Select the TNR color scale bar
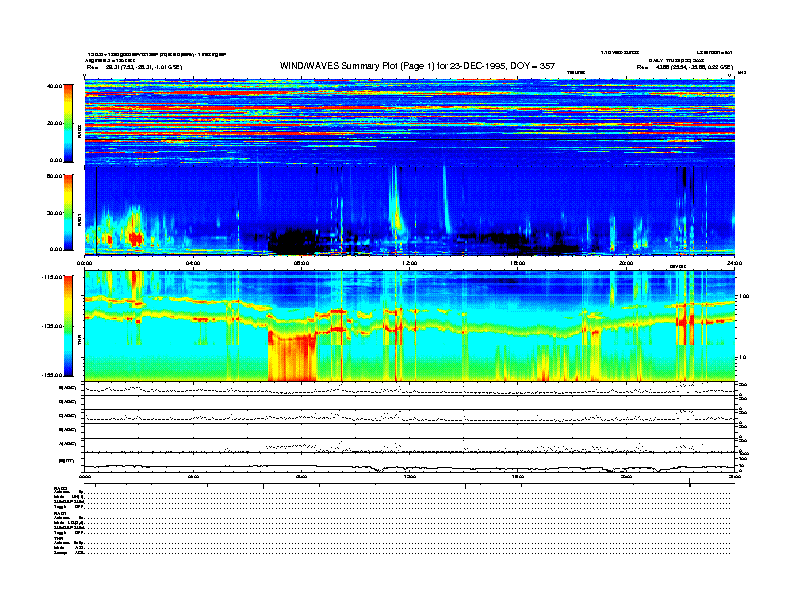The height and width of the screenshot is (612, 792). click(68, 326)
